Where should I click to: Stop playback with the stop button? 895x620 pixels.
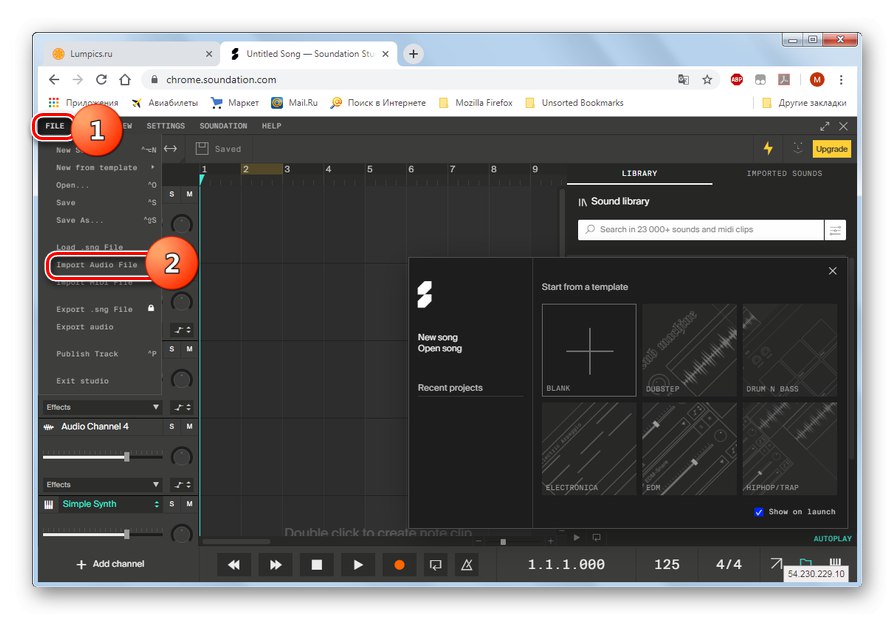click(316, 565)
